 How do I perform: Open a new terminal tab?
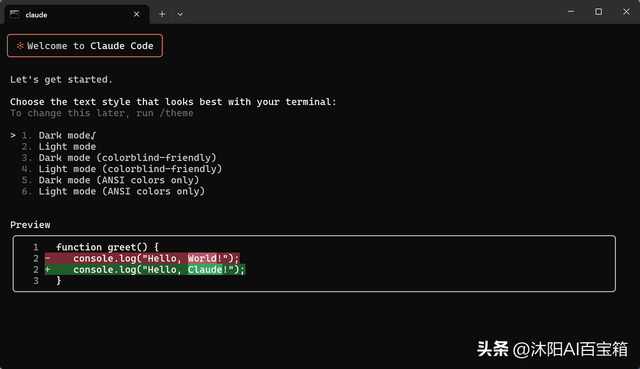point(162,14)
